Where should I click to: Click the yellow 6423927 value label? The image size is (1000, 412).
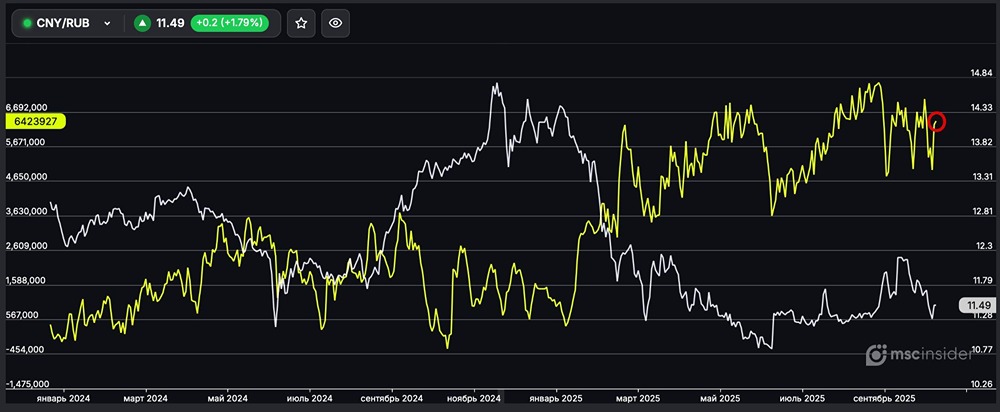pos(36,121)
